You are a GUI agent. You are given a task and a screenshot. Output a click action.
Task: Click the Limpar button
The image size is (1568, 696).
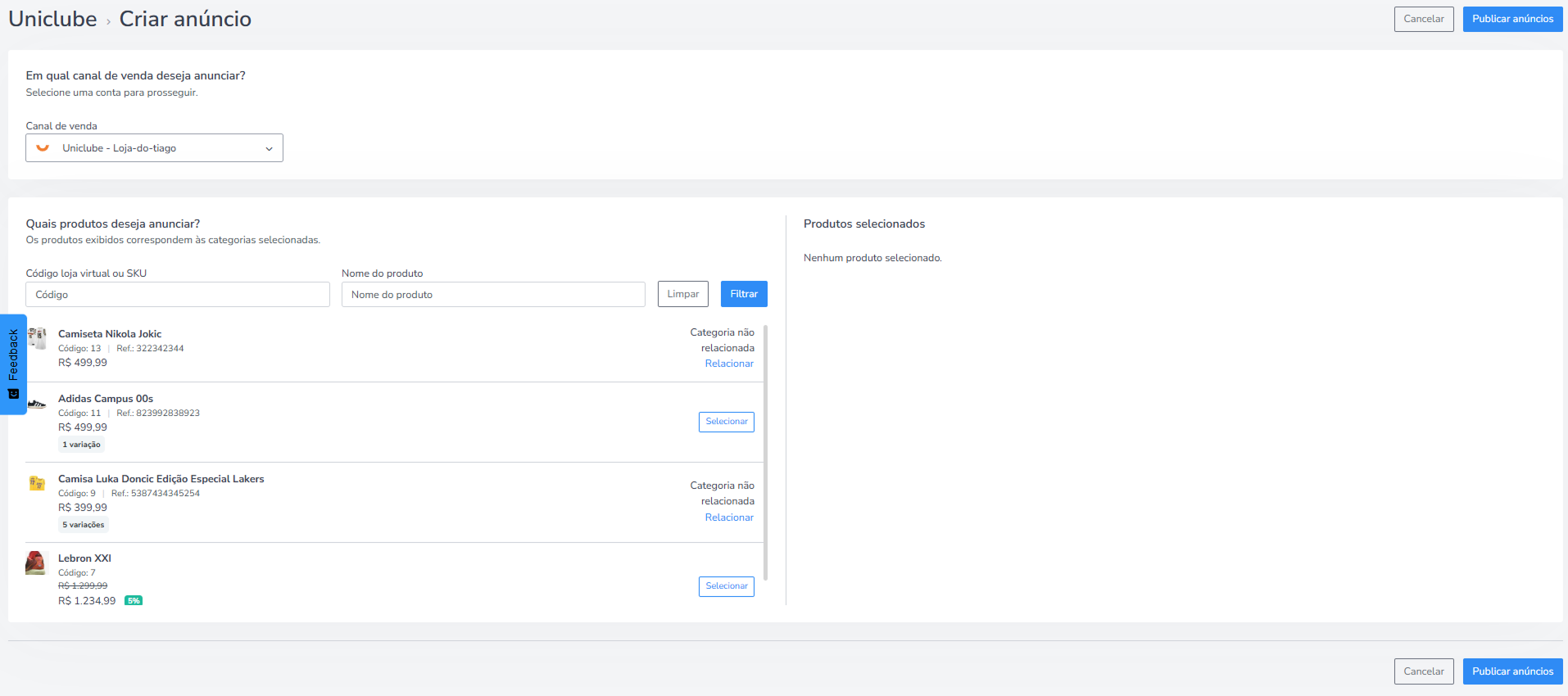click(683, 294)
